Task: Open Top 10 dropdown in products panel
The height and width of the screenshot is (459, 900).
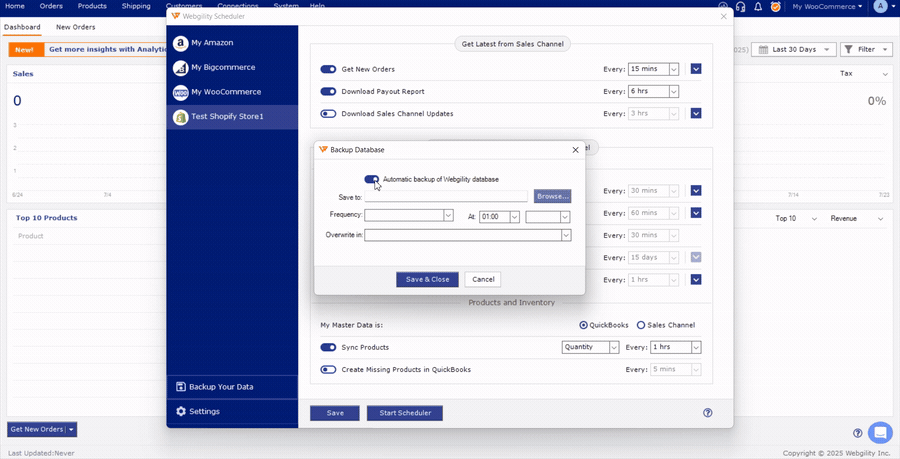Action: pos(796,219)
